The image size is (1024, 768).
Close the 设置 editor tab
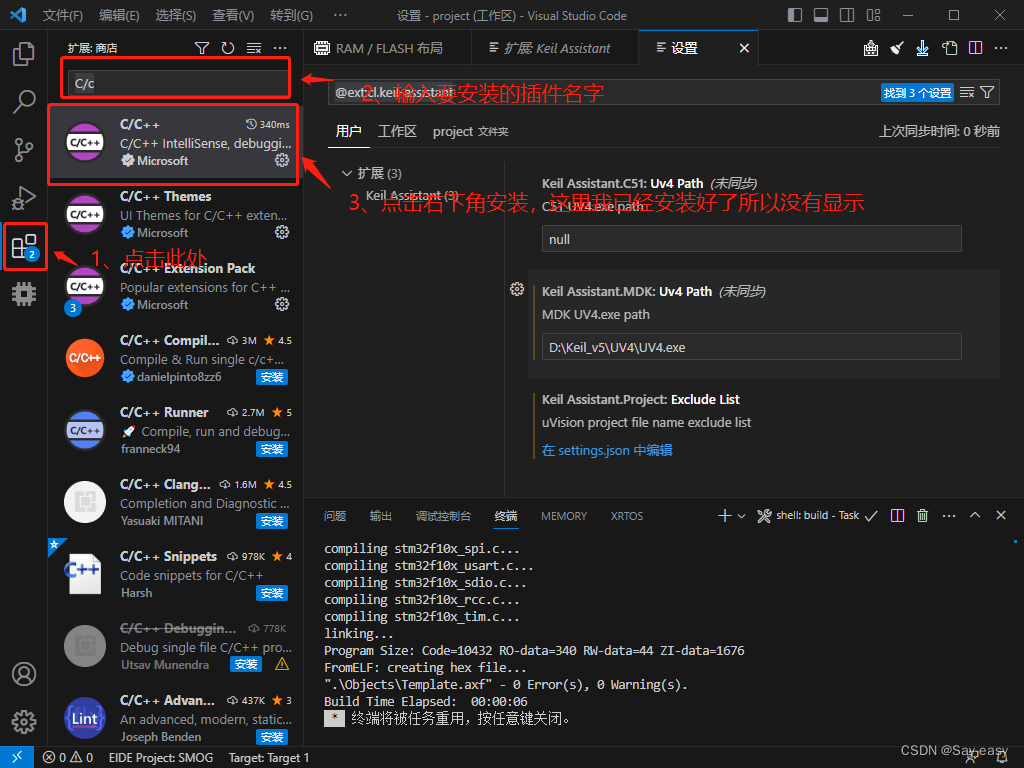pos(744,48)
